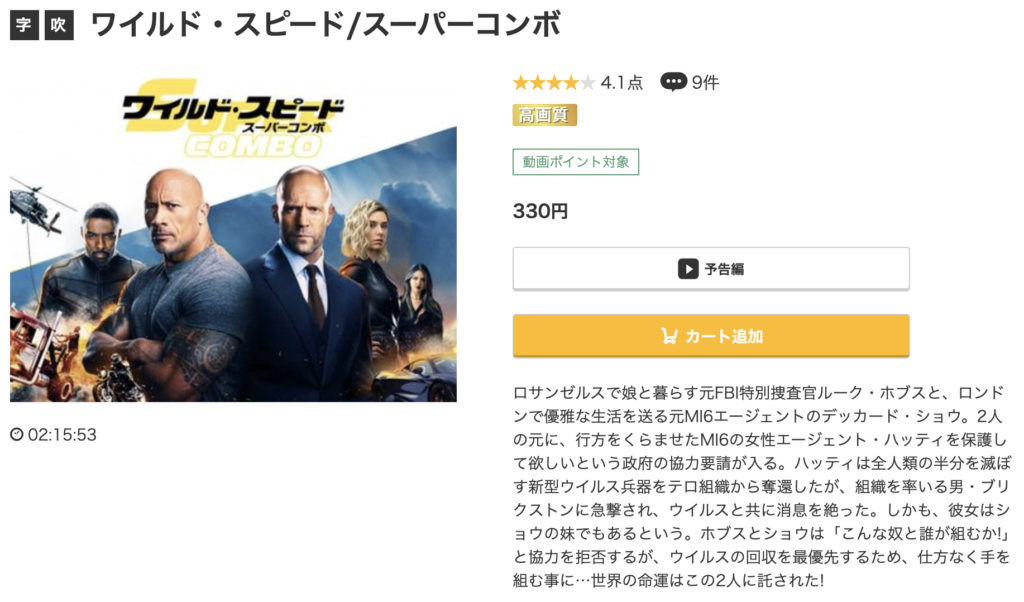1024x602 pixels.
Task: Click the スーパーコンボ logo on poster
Action: [283, 128]
